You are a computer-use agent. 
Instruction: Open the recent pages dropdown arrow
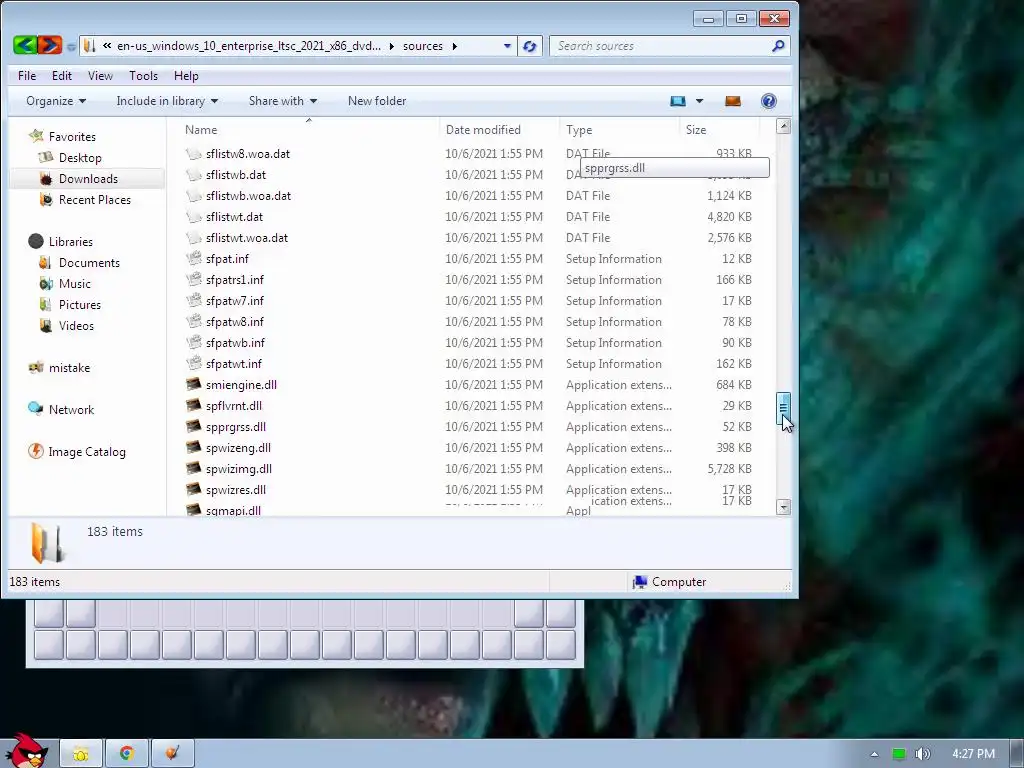(71, 46)
